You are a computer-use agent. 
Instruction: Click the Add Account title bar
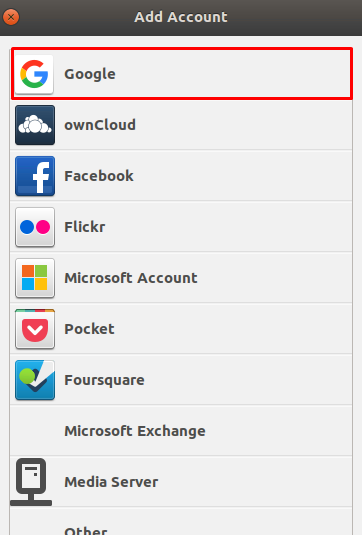[x=181, y=17]
